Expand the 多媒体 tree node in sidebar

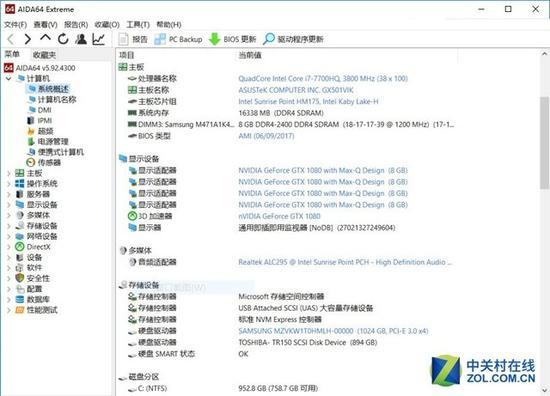pyautogui.click(x=9, y=215)
